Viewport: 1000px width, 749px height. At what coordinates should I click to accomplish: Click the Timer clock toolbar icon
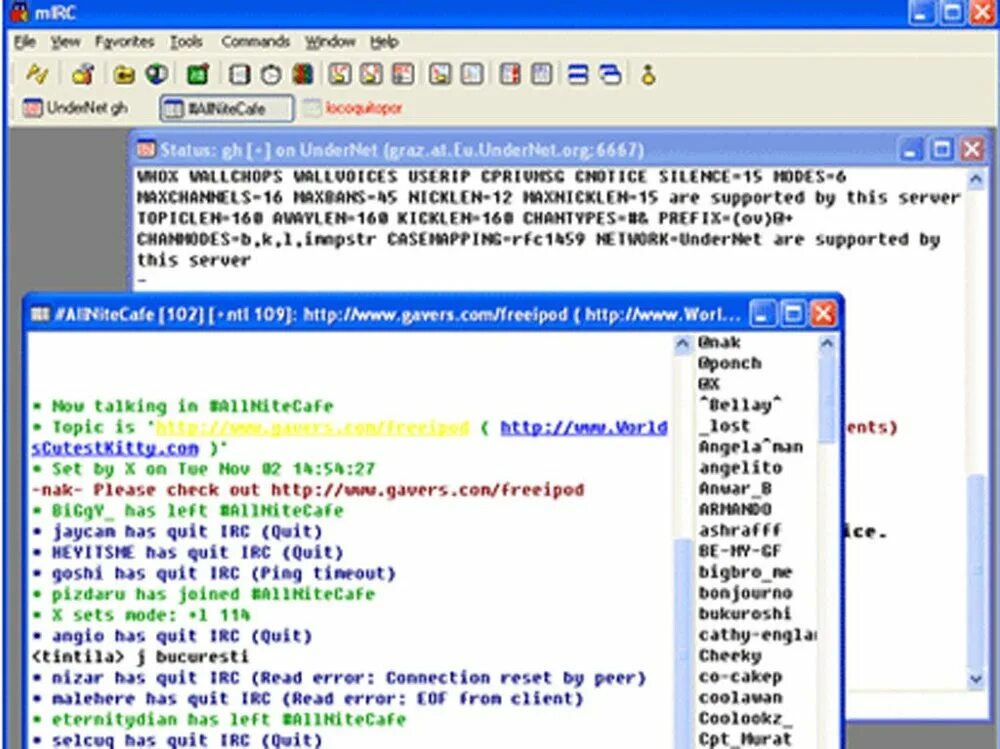(271, 75)
